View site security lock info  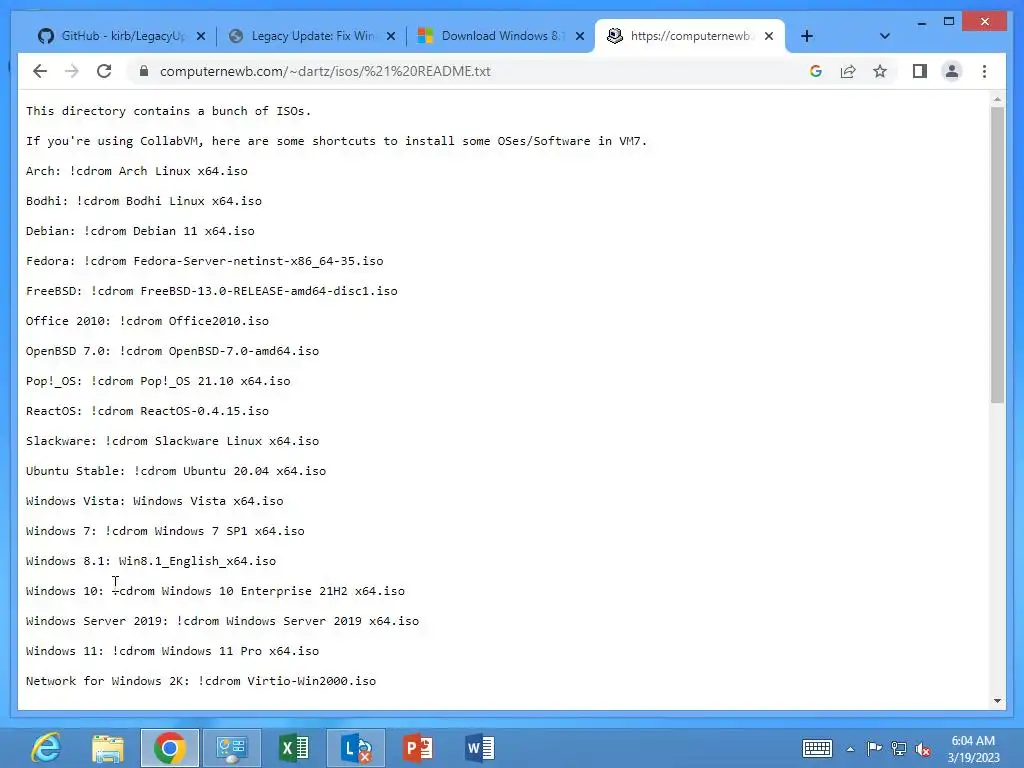tap(144, 71)
